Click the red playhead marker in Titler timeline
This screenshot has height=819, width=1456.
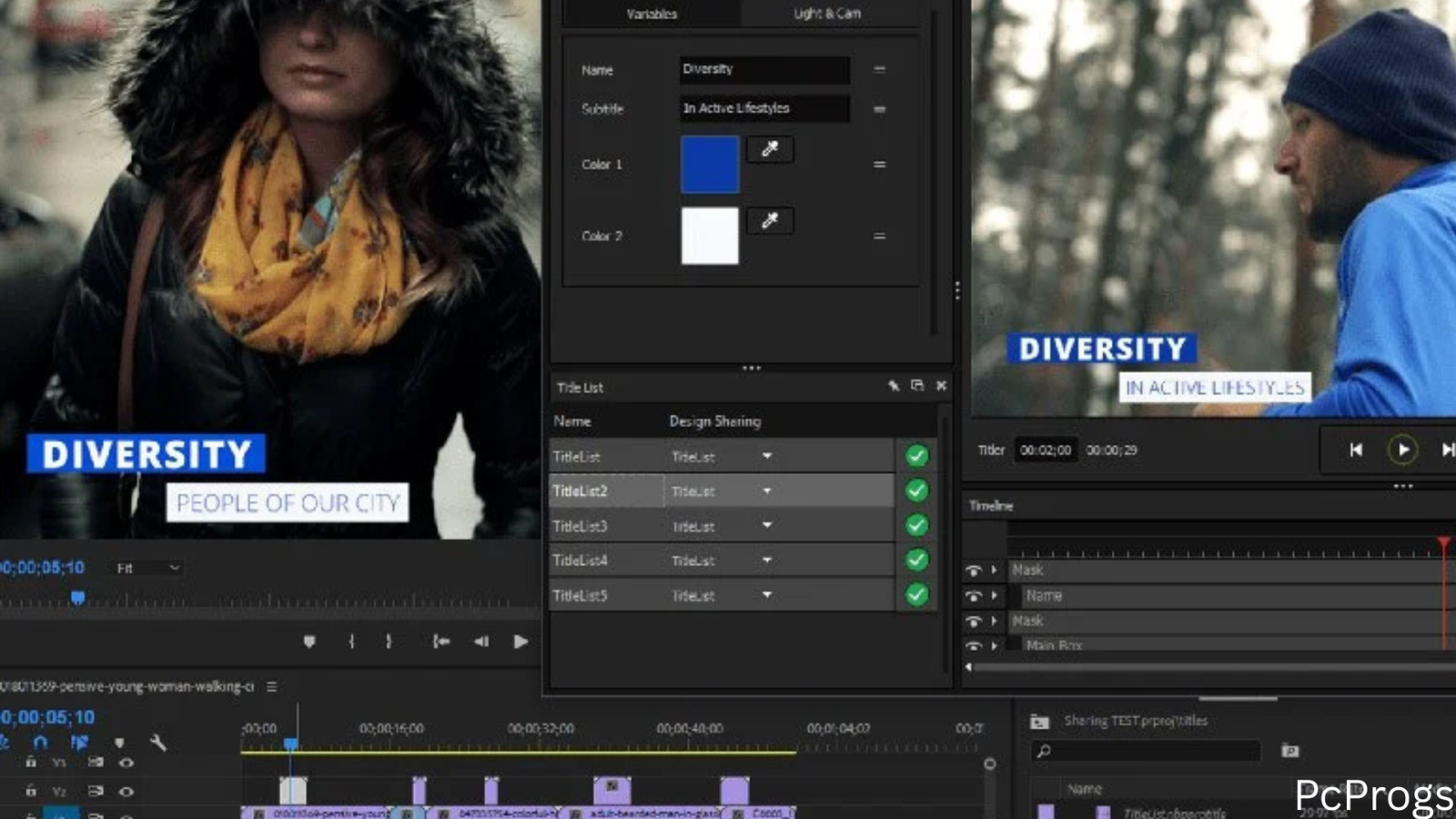[x=1444, y=544]
